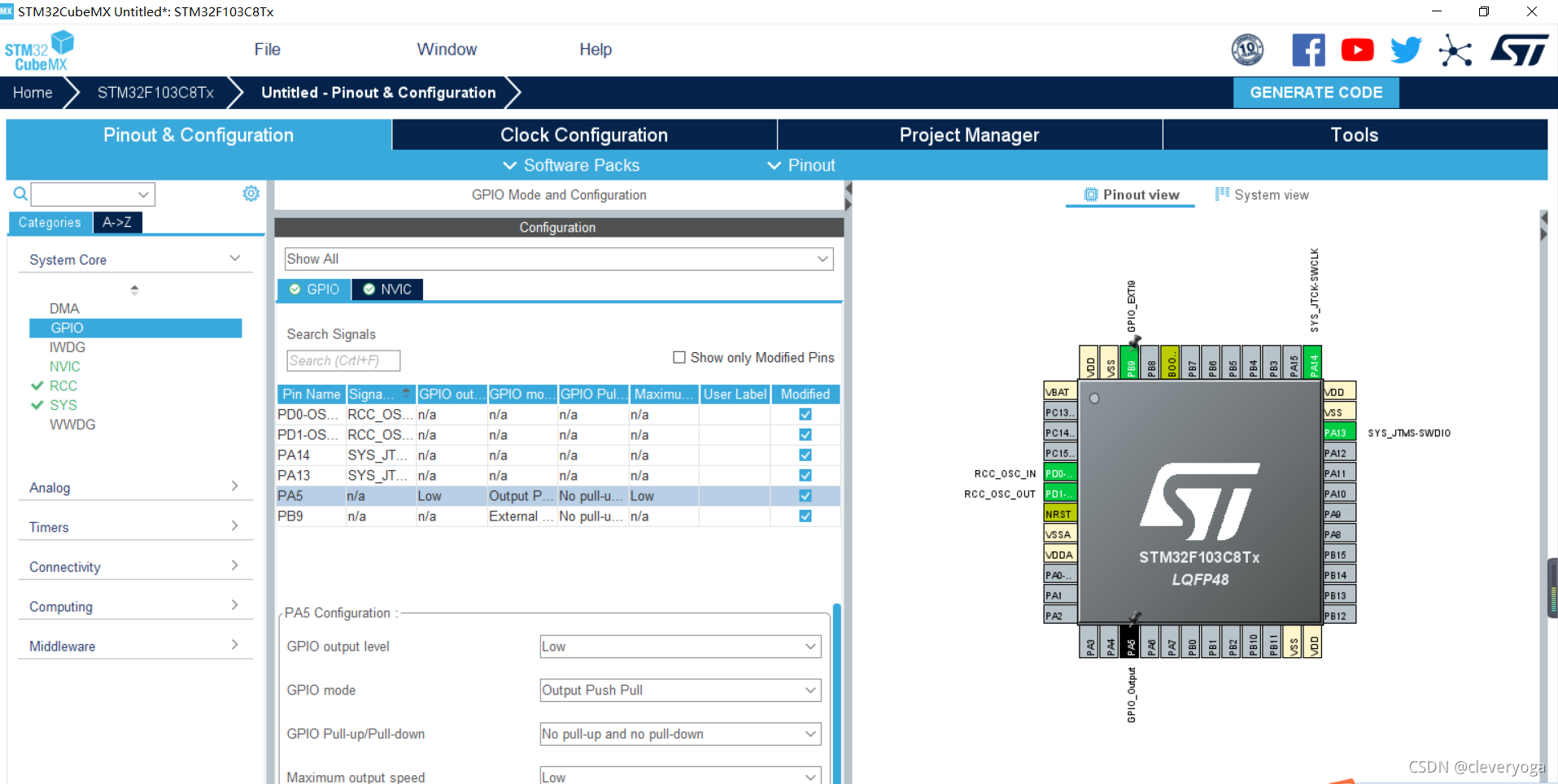Select the NVIC configuration tab
Image resolution: width=1558 pixels, height=784 pixels.
pyautogui.click(x=387, y=290)
